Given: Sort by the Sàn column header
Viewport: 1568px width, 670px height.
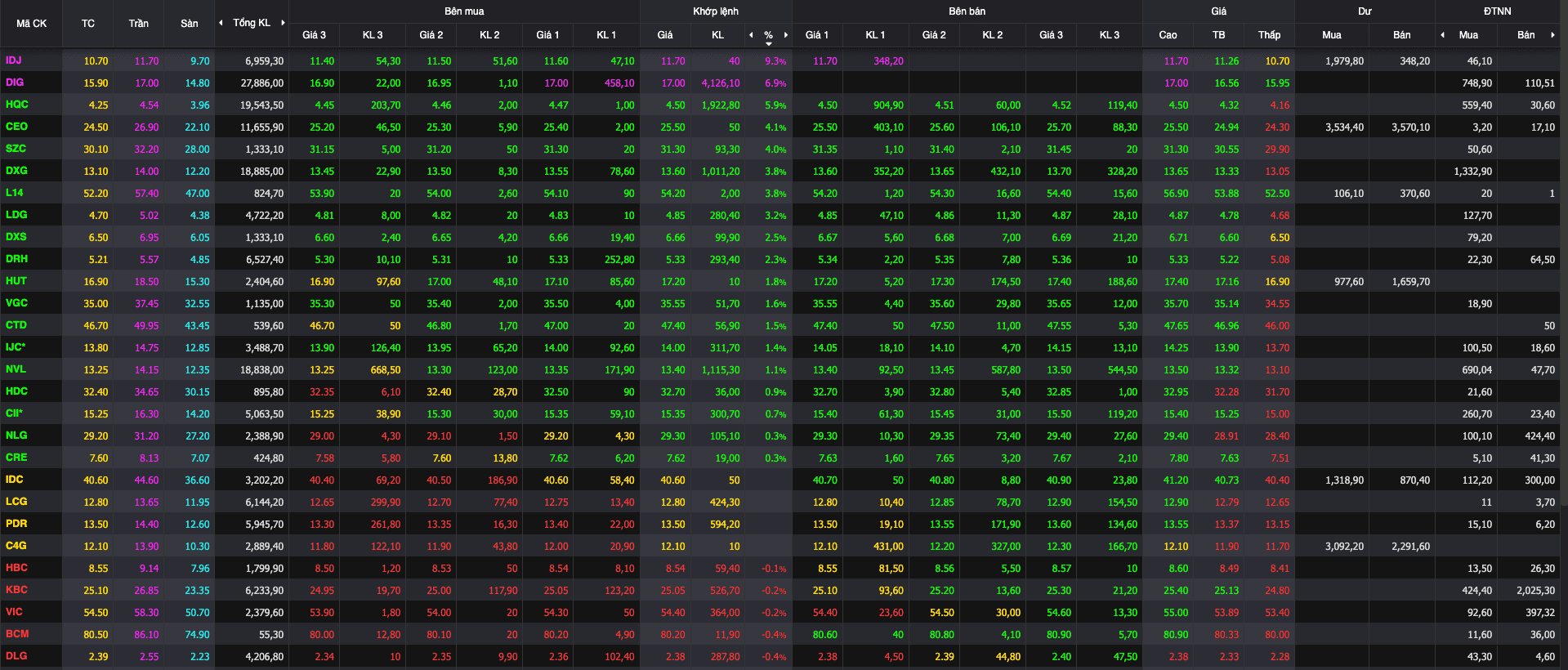Looking at the screenshot, I should click(190, 24).
